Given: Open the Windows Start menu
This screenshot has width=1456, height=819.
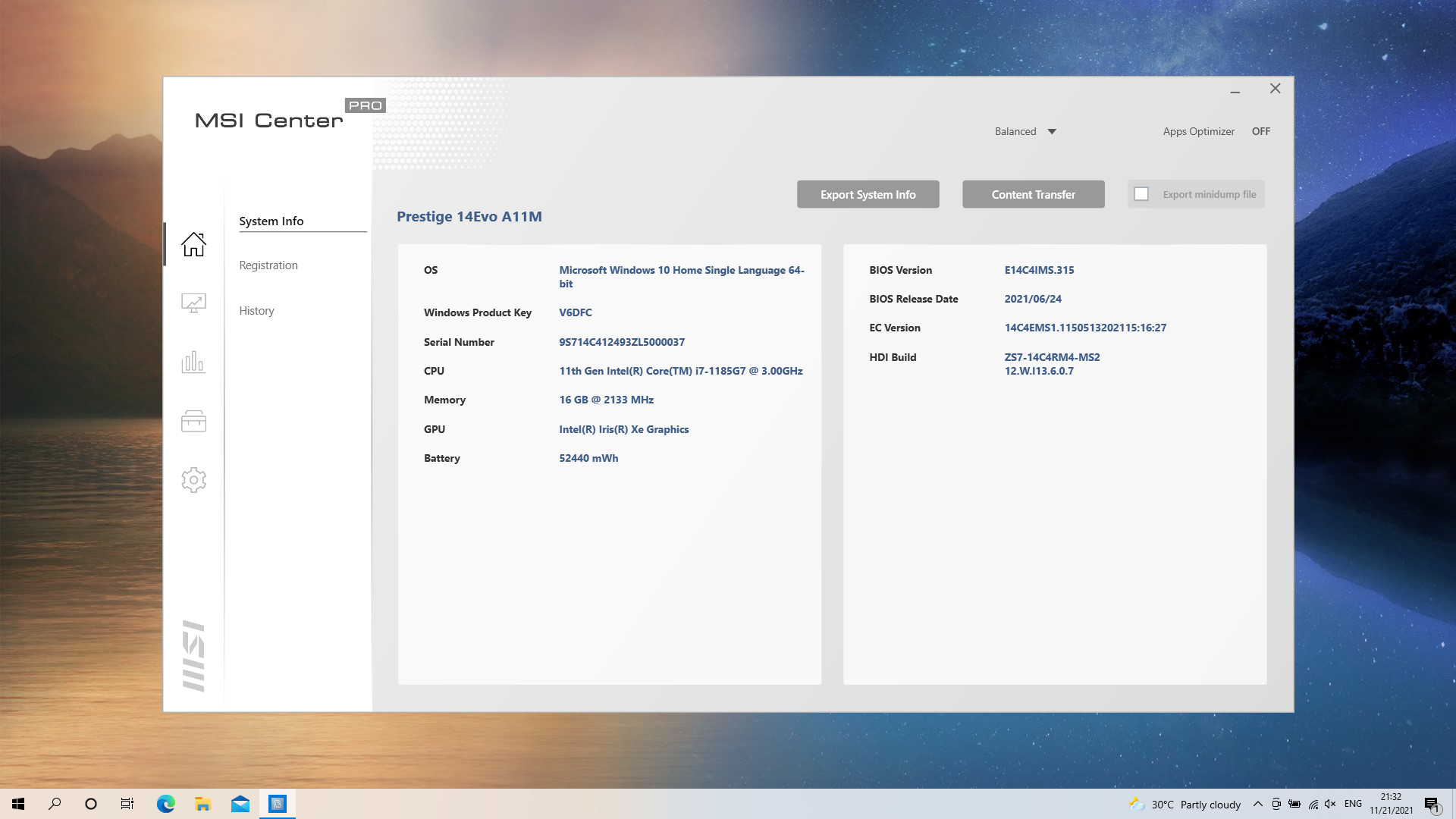Looking at the screenshot, I should click(18, 804).
